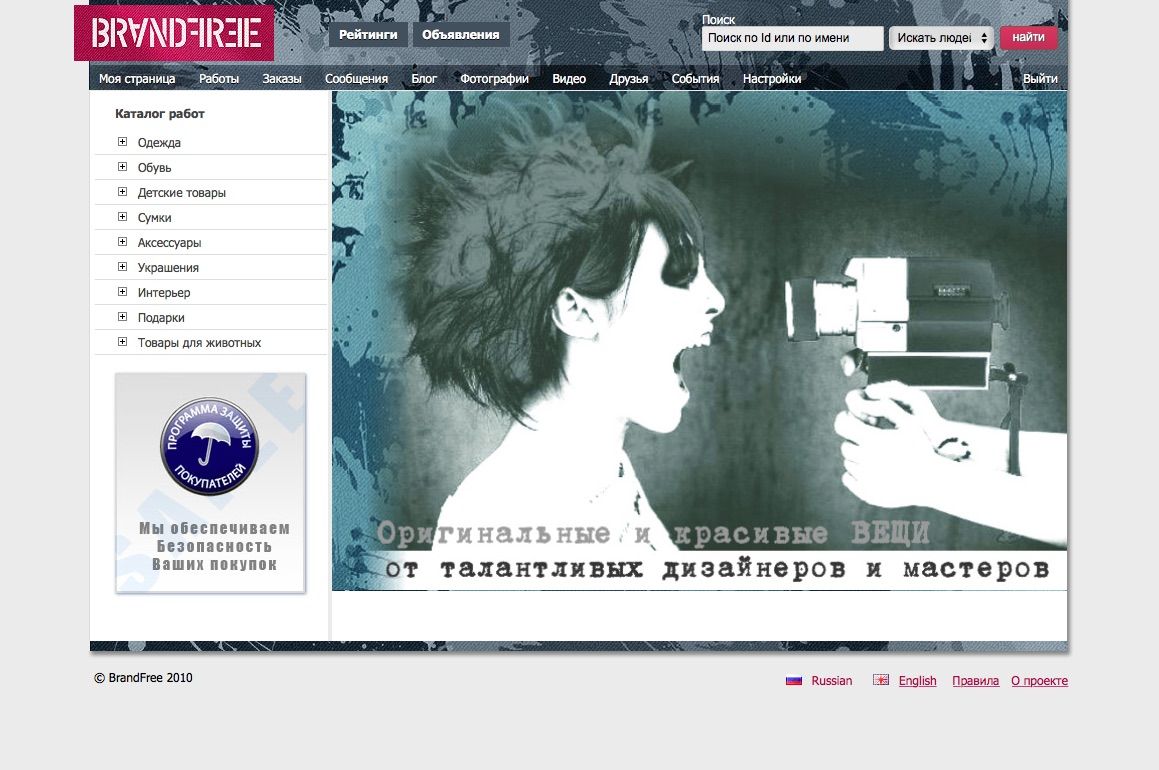Click the © BrandFree 2010 footer text
Screen dimensions: 1159x770
point(143,678)
